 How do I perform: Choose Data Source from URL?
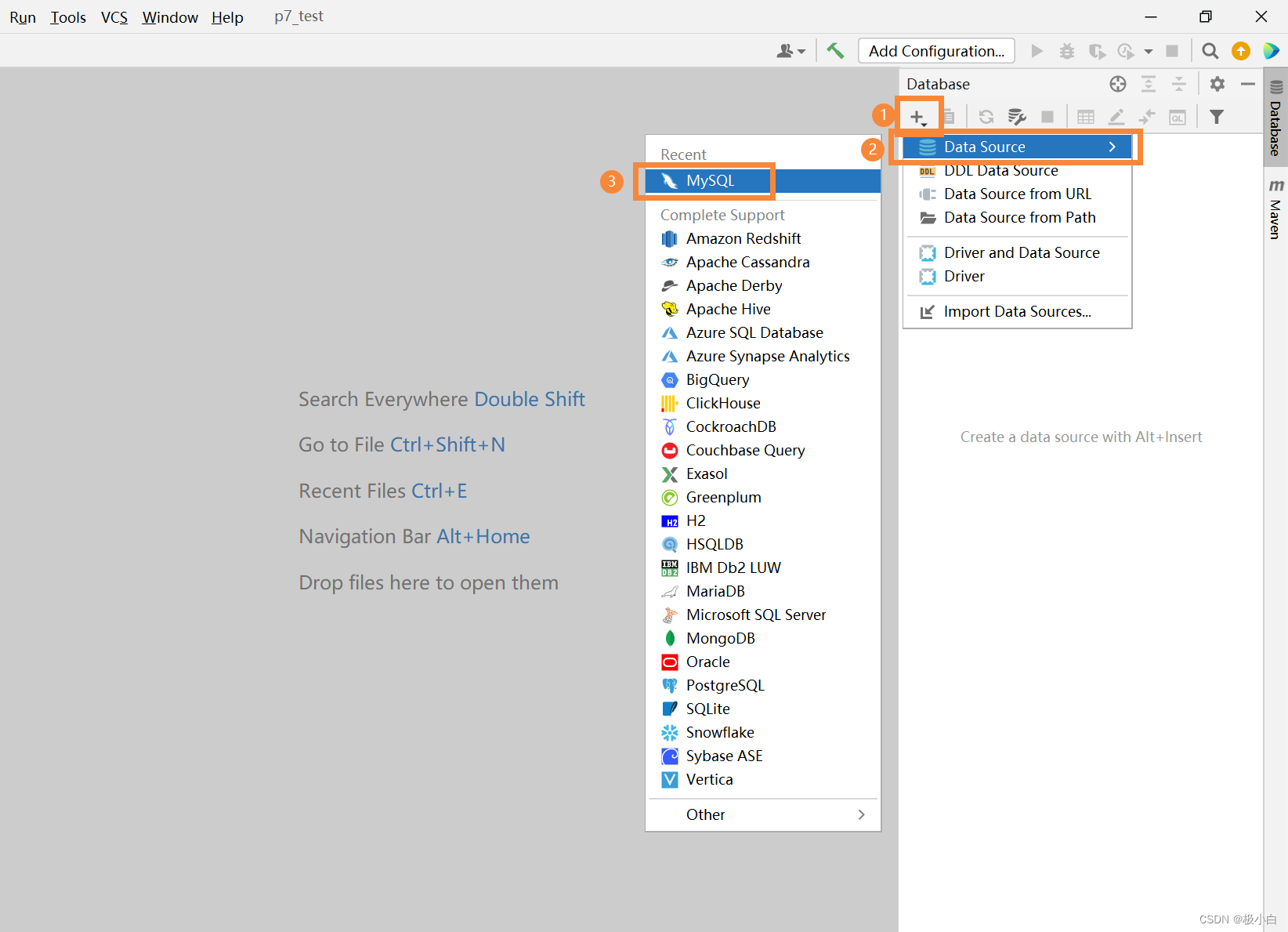[x=1018, y=194]
